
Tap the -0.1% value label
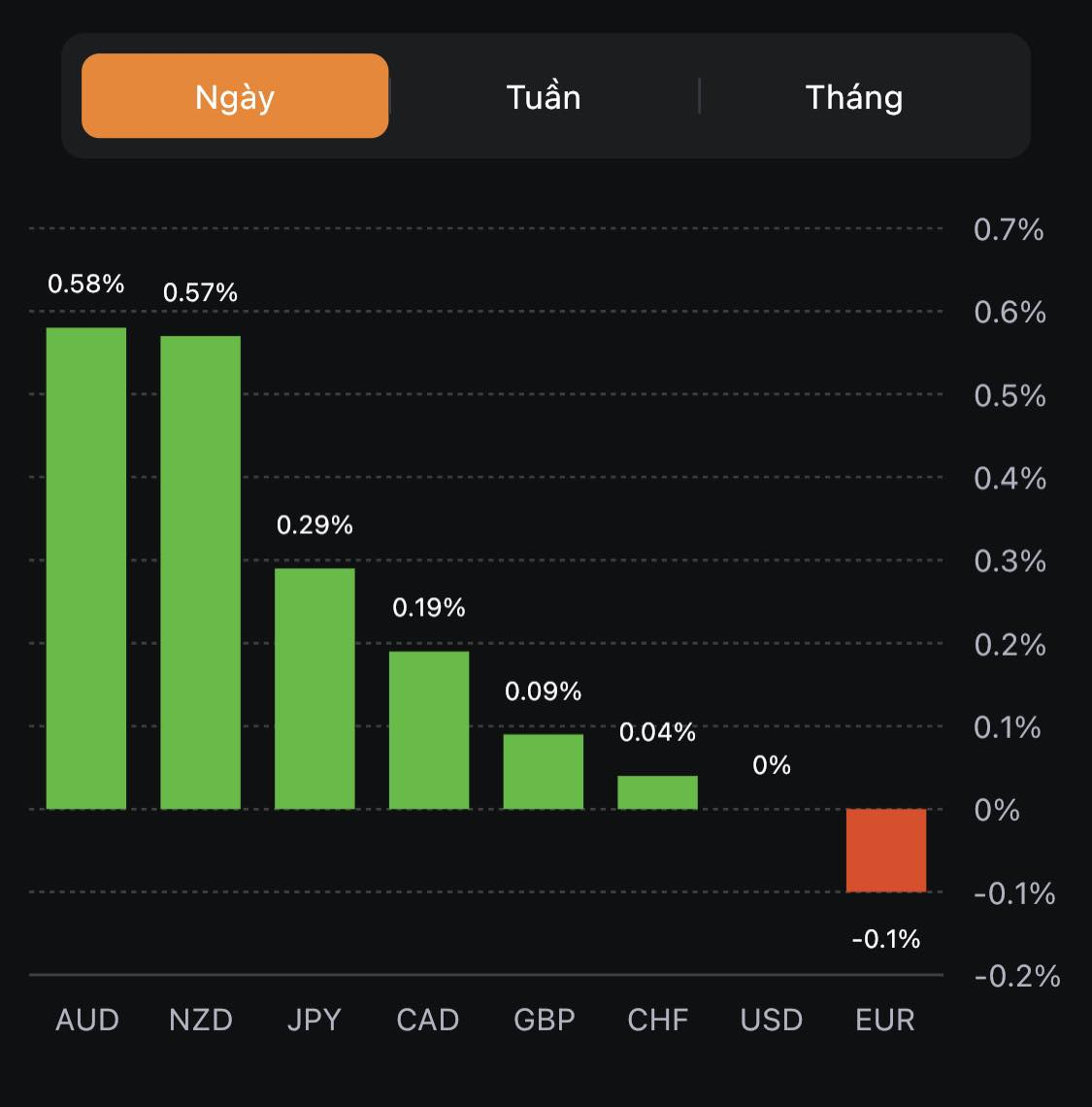click(886, 938)
